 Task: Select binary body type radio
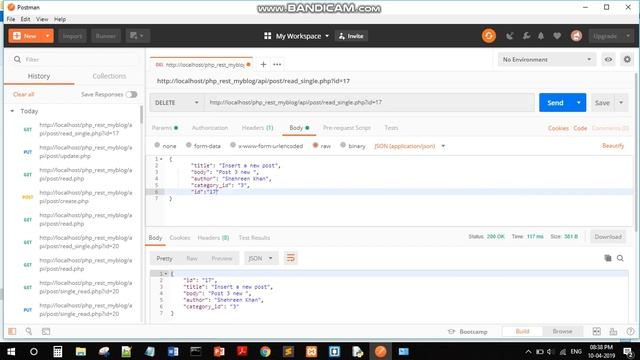(x=343, y=145)
